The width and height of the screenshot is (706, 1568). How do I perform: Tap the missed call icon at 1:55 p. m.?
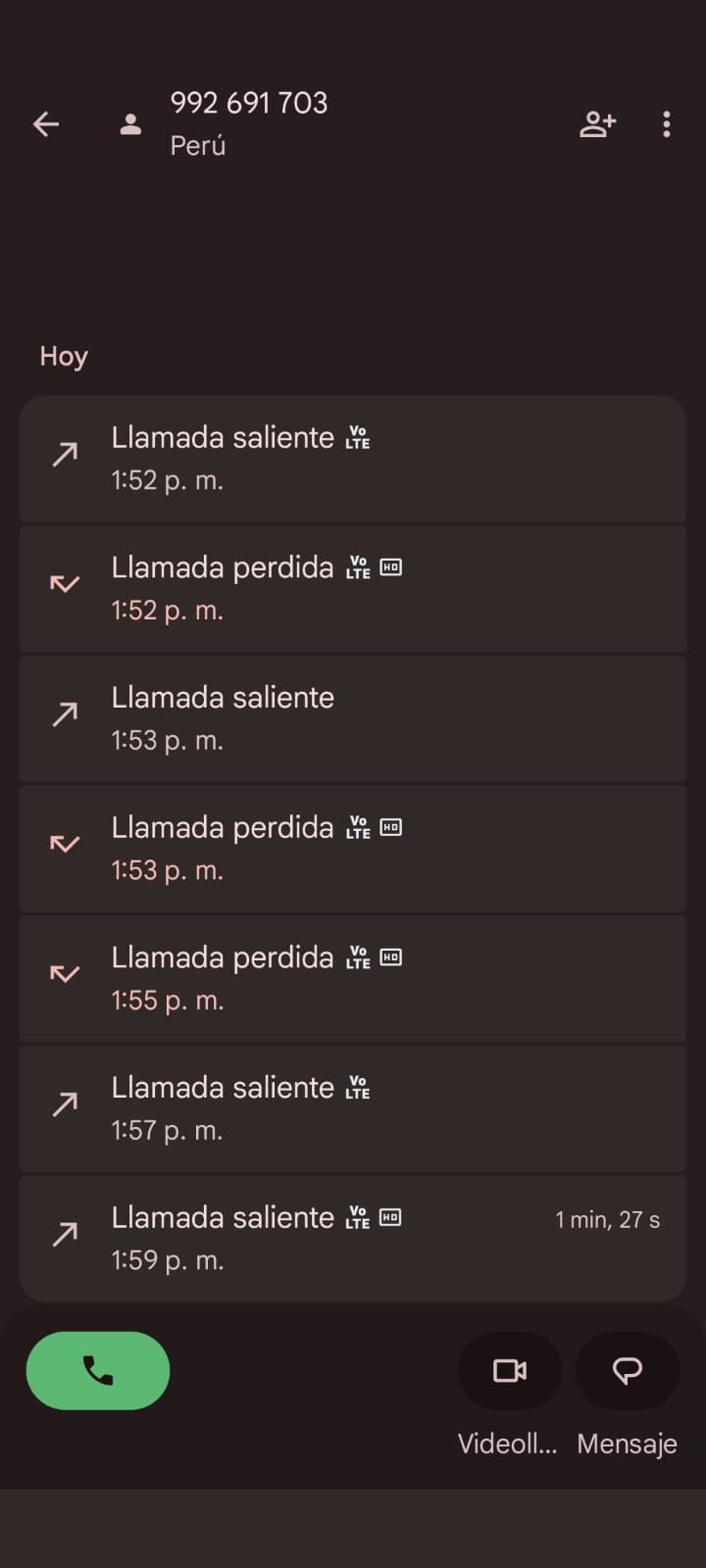(65, 973)
